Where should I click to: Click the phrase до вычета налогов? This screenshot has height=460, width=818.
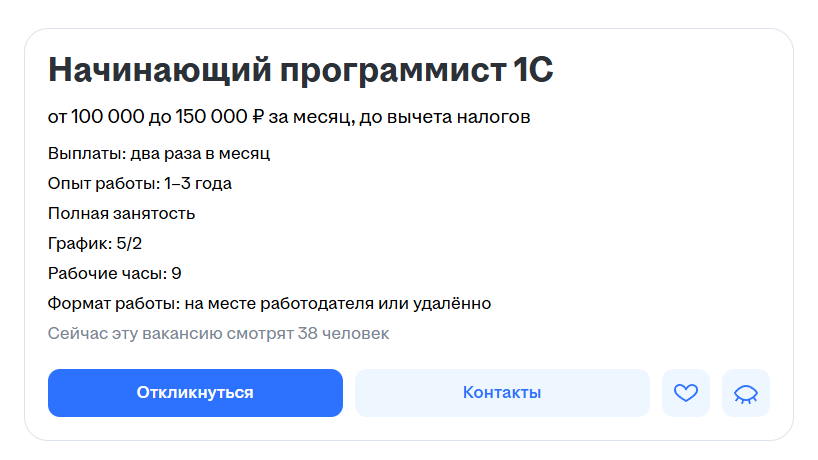[x=444, y=117]
